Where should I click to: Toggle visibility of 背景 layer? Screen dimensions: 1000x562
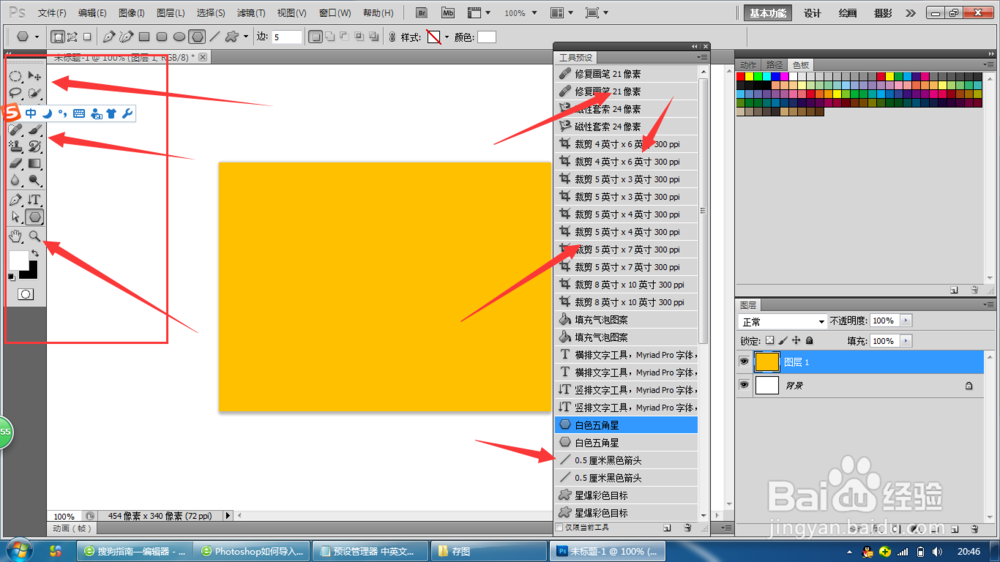point(744,385)
